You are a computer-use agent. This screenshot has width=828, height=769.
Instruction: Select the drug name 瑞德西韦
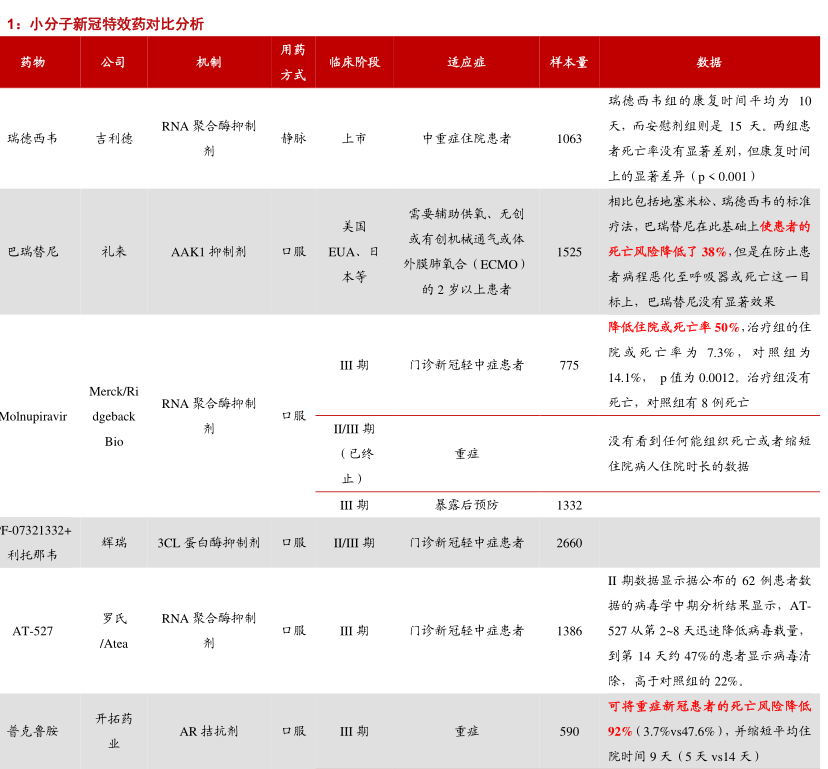pyautogui.click(x=33, y=138)
